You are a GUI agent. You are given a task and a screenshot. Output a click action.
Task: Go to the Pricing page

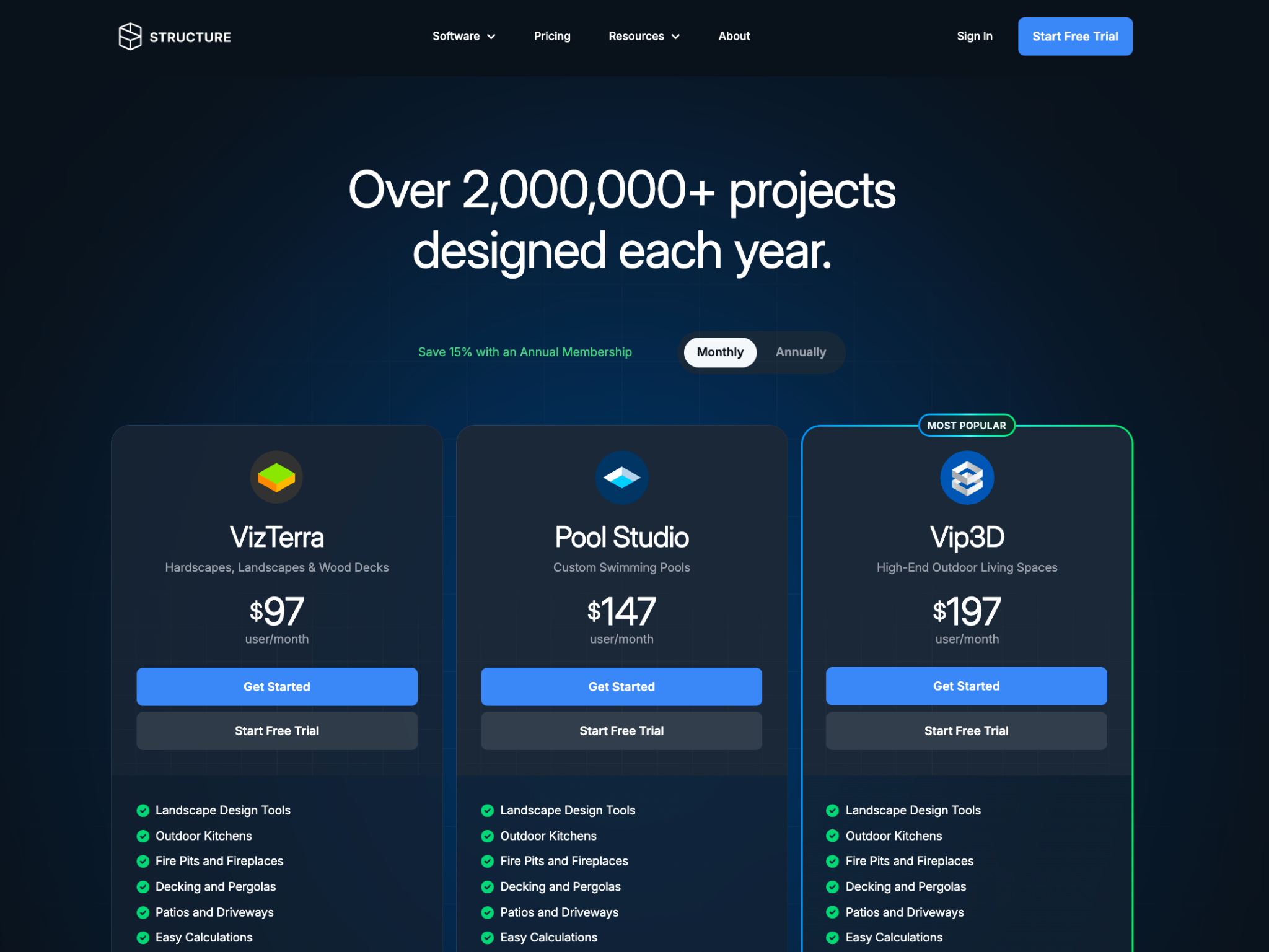(552, 36)
